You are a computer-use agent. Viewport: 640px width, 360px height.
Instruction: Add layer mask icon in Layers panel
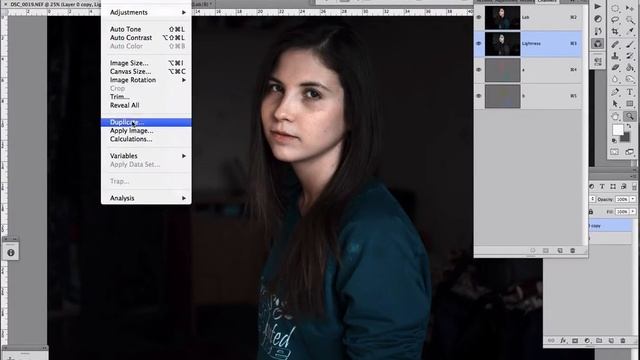coord(575,340)
